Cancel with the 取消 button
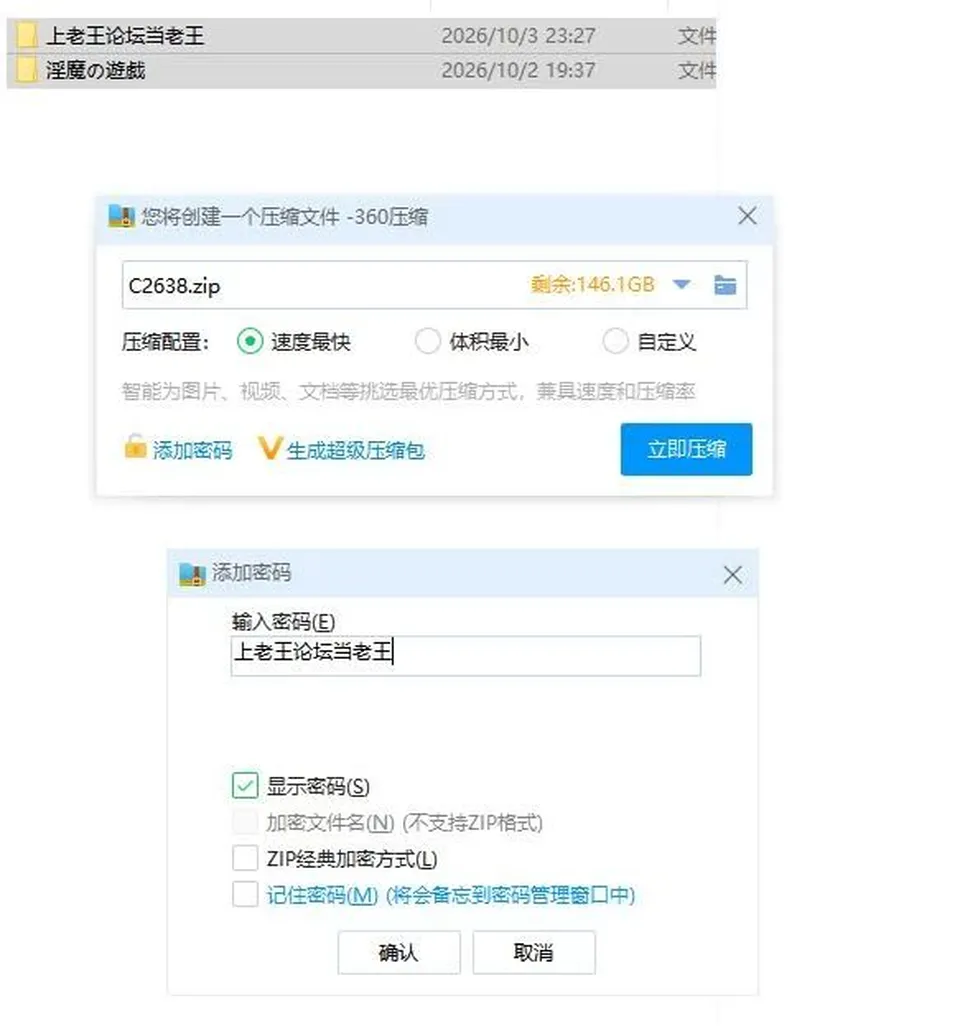 coord(533,952)
